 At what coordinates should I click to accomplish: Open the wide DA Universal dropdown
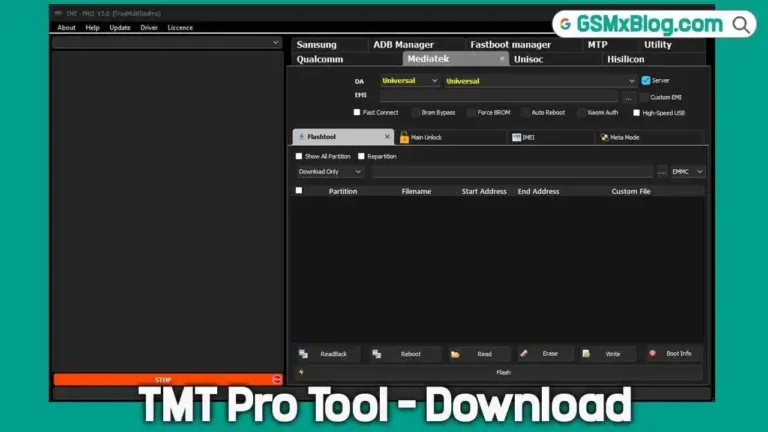[540, 81]
